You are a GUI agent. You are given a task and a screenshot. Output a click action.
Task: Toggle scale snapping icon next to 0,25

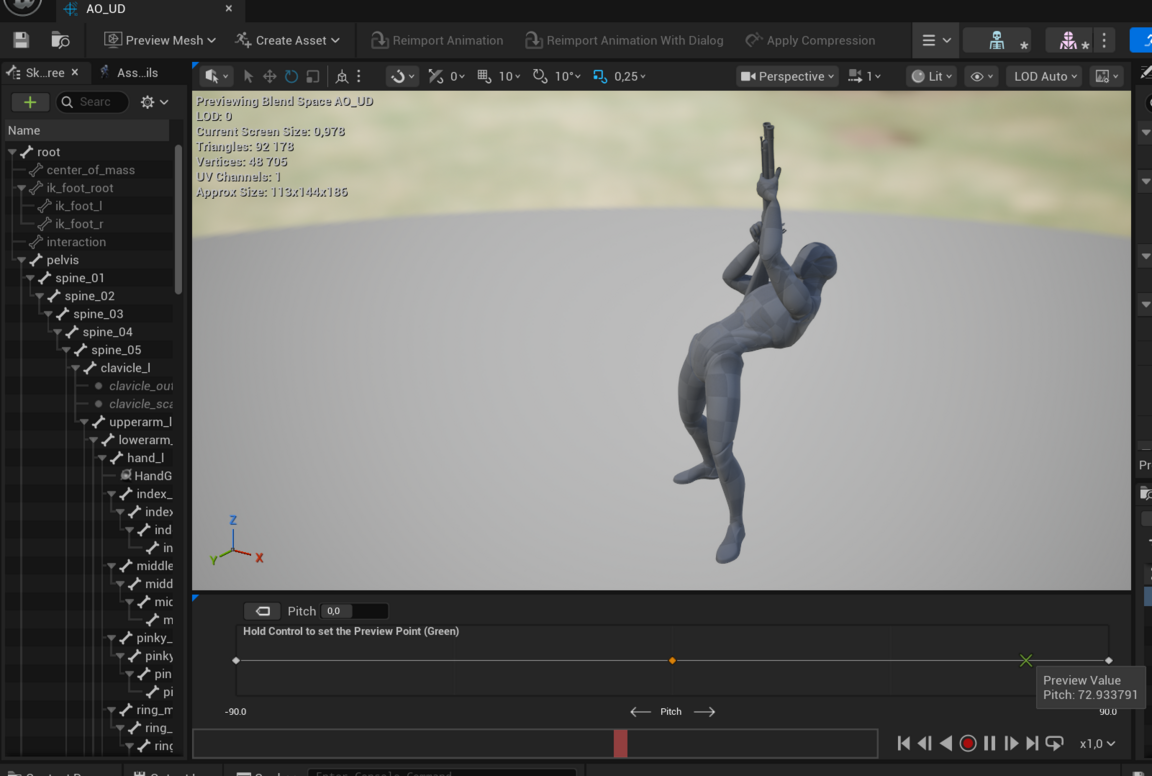pos(600,76)
